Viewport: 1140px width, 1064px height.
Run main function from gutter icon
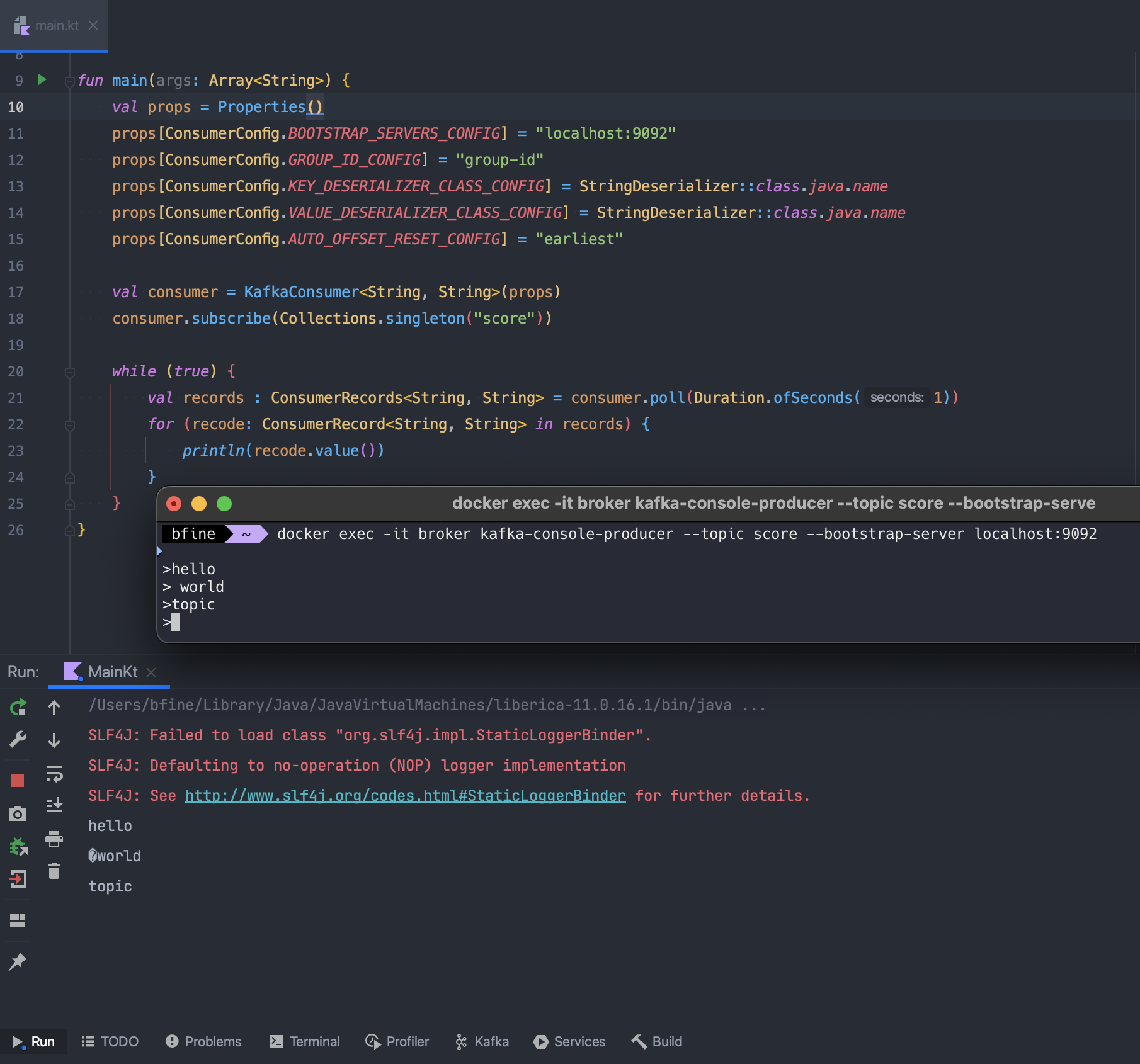coord(42,80)
